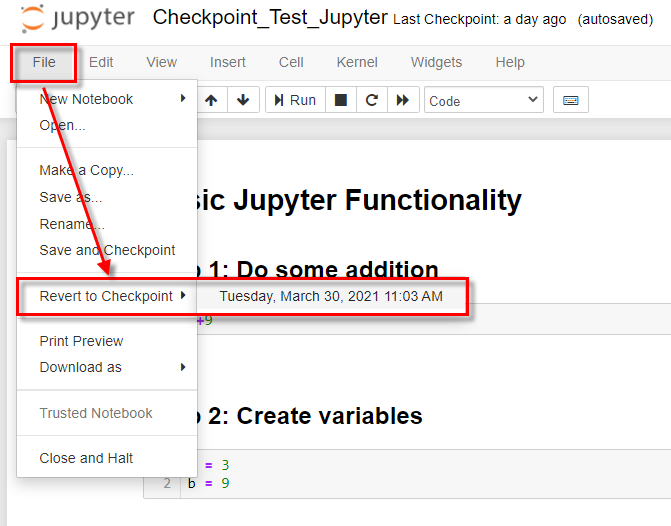Screen dimensions: 671x526
Task: Open the Widgets menu
Action: [x=436, y=62]
